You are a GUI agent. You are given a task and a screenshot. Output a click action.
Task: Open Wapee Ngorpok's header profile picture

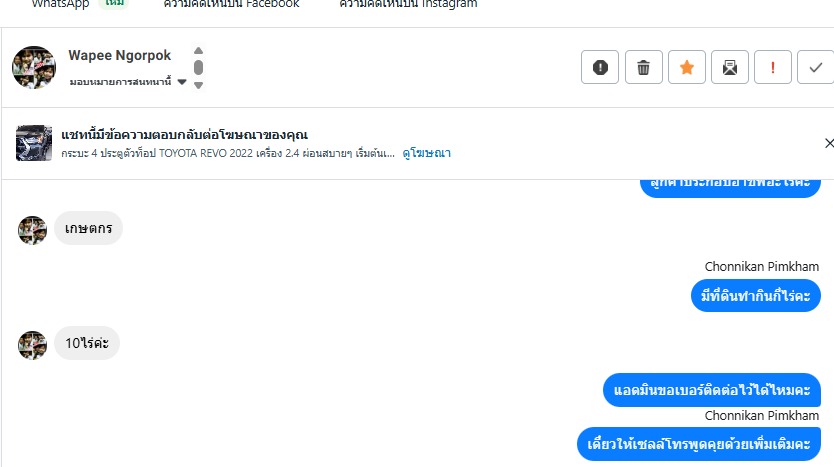34,68
